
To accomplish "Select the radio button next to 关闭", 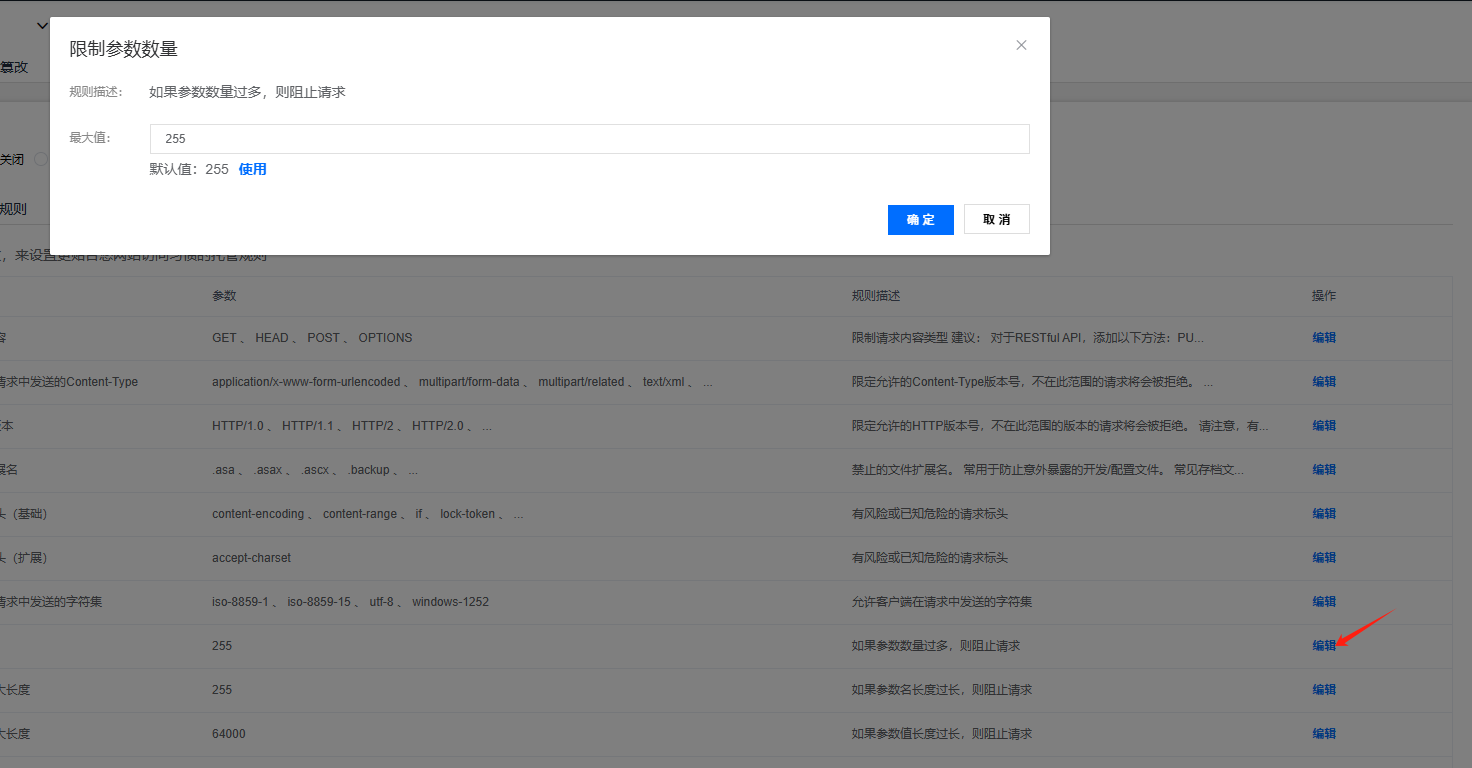I will click(x=40, y=159).
